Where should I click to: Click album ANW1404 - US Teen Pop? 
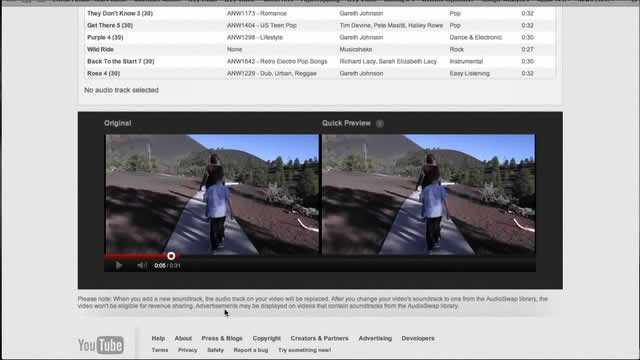[x=262, y=25]
